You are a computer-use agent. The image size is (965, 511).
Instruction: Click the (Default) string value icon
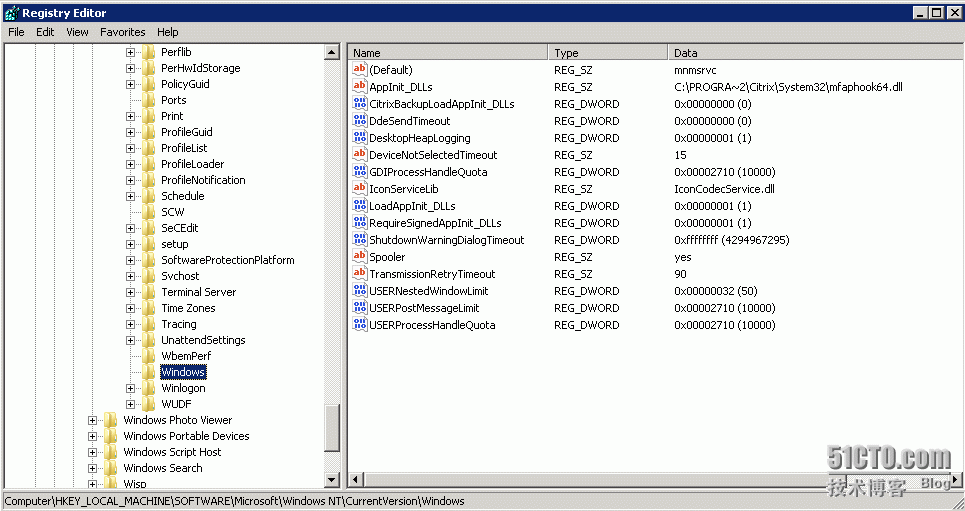tap(359, 70)
